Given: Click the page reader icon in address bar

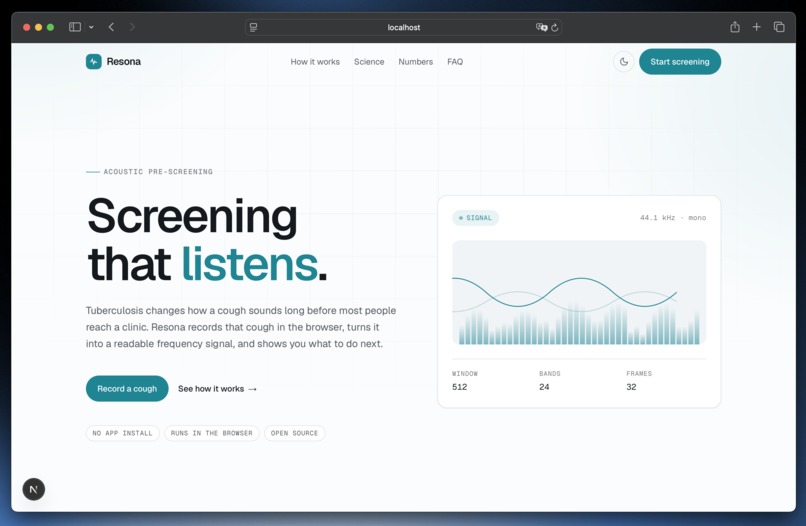Looking at the screenshot, I should pyautogui.click(x=253, y=27).
